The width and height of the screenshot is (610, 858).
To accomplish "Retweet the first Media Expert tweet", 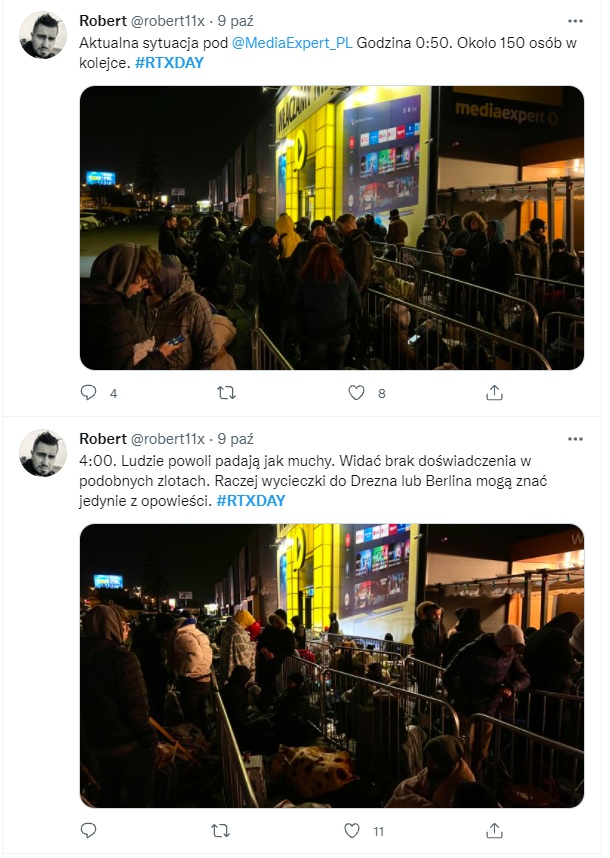I will click(x=226, y=392).
